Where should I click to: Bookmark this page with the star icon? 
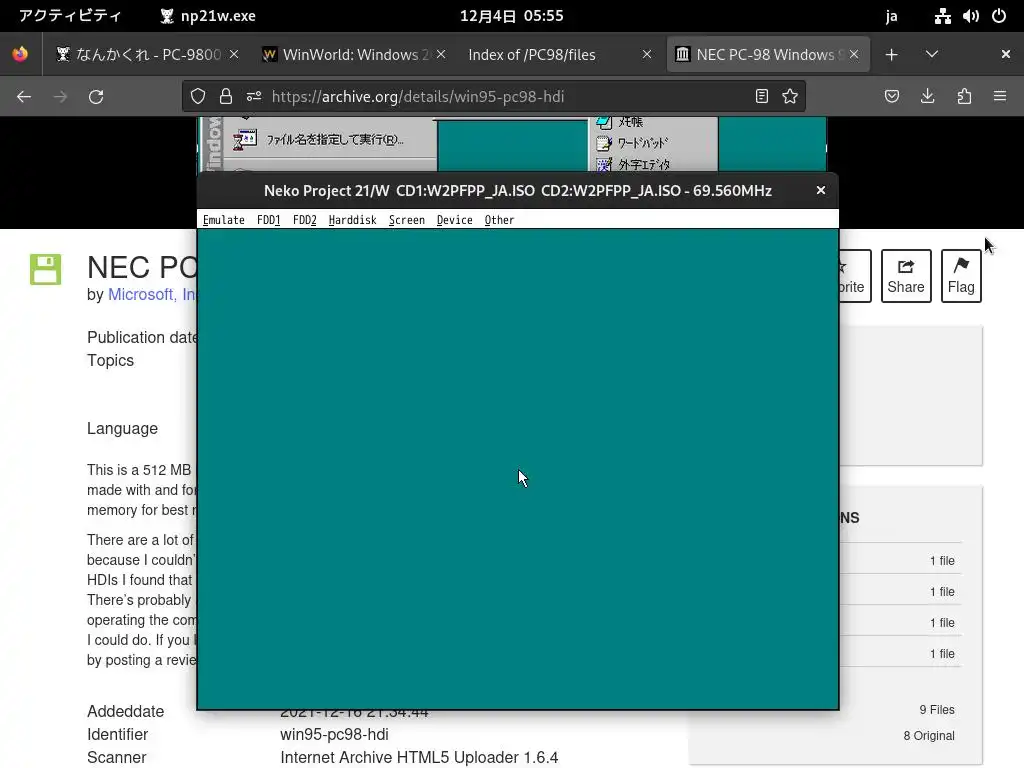point(790,97)
